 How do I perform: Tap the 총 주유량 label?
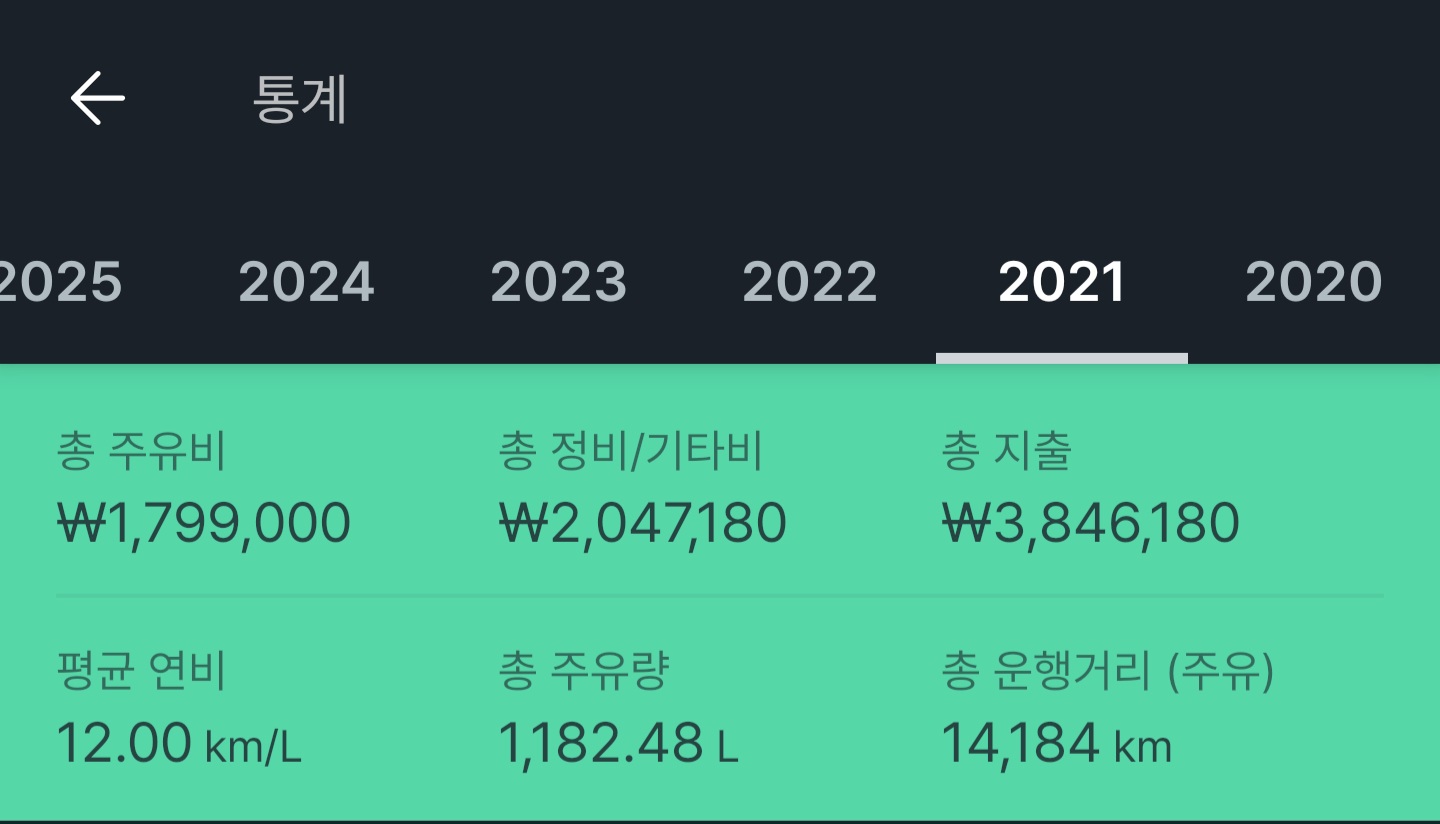[x=583, y=671]
